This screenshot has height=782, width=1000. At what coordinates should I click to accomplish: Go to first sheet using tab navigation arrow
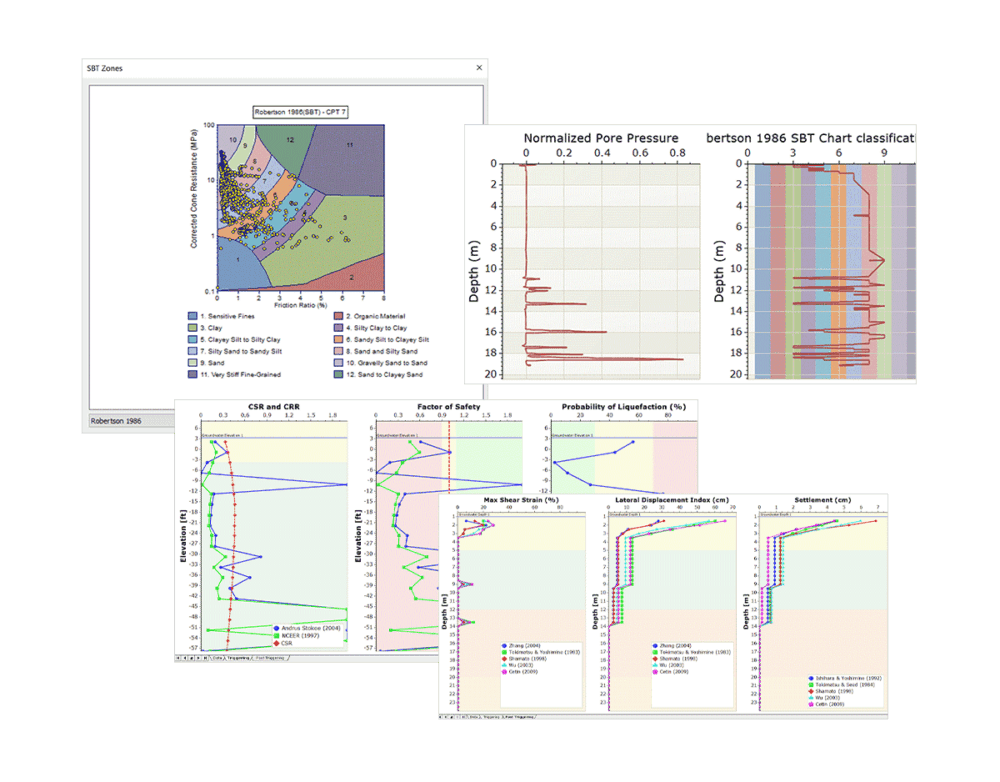[178, 658]
